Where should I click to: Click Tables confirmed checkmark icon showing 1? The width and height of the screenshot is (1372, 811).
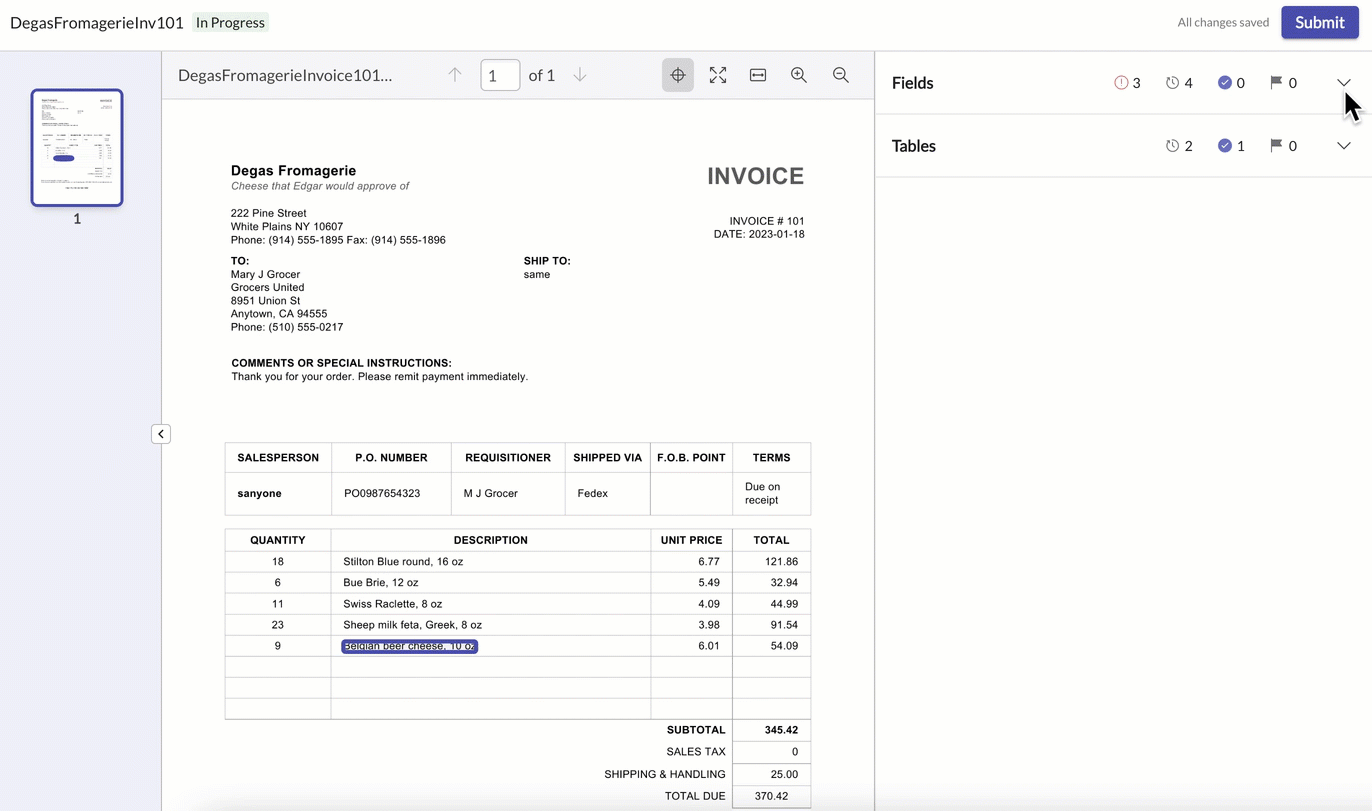(1224, 146)
